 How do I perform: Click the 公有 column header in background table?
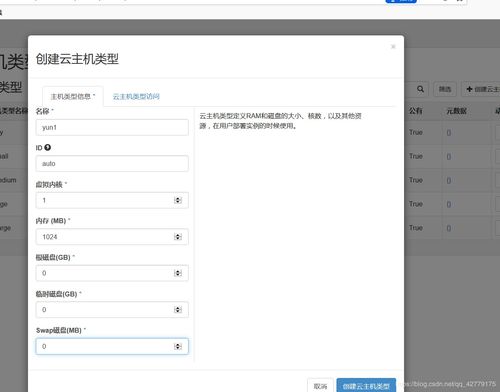pos(416,111)
